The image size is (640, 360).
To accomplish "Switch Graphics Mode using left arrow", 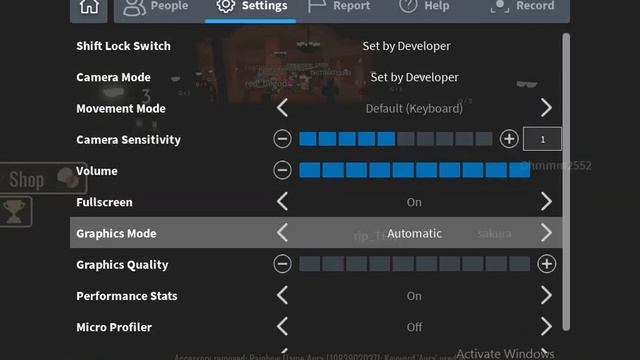I will pyautogui.click(x=282, y=233).
